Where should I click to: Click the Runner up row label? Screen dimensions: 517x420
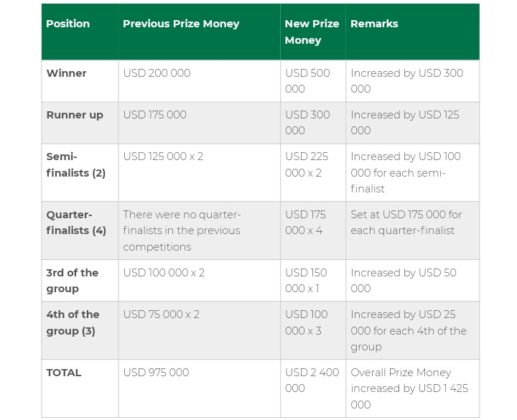point(75,115)
